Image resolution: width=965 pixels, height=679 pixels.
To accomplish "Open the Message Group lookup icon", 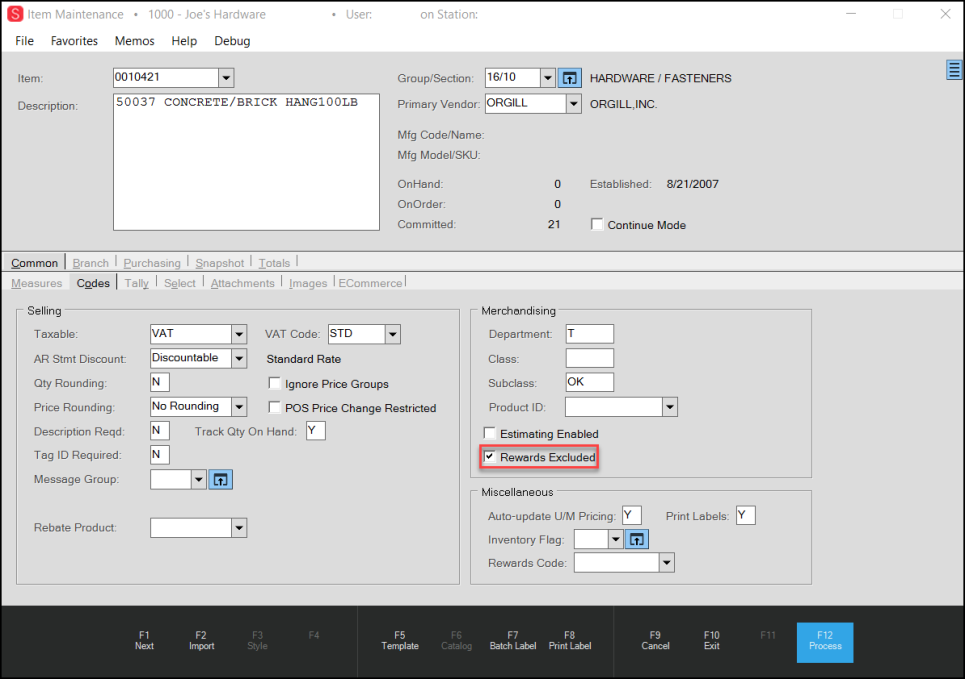I will [220, 480].
